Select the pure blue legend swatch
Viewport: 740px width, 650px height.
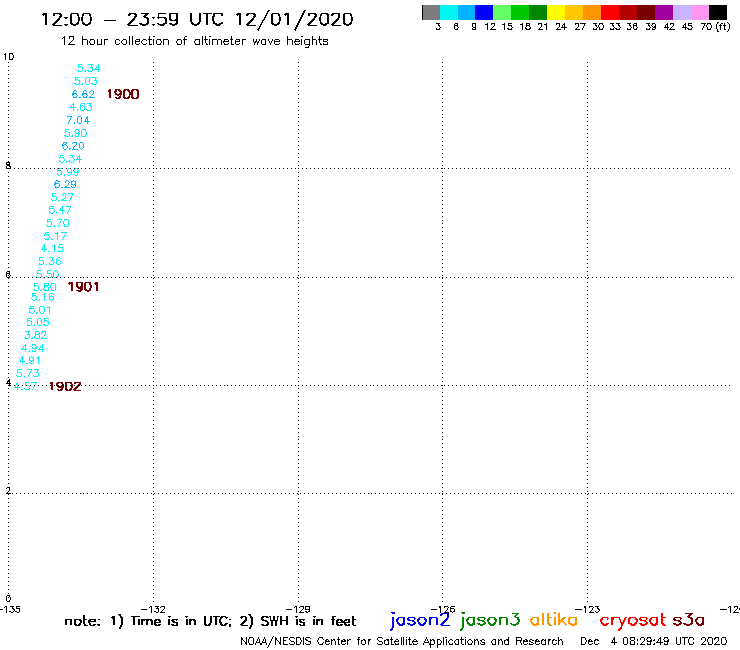point(484,12)
